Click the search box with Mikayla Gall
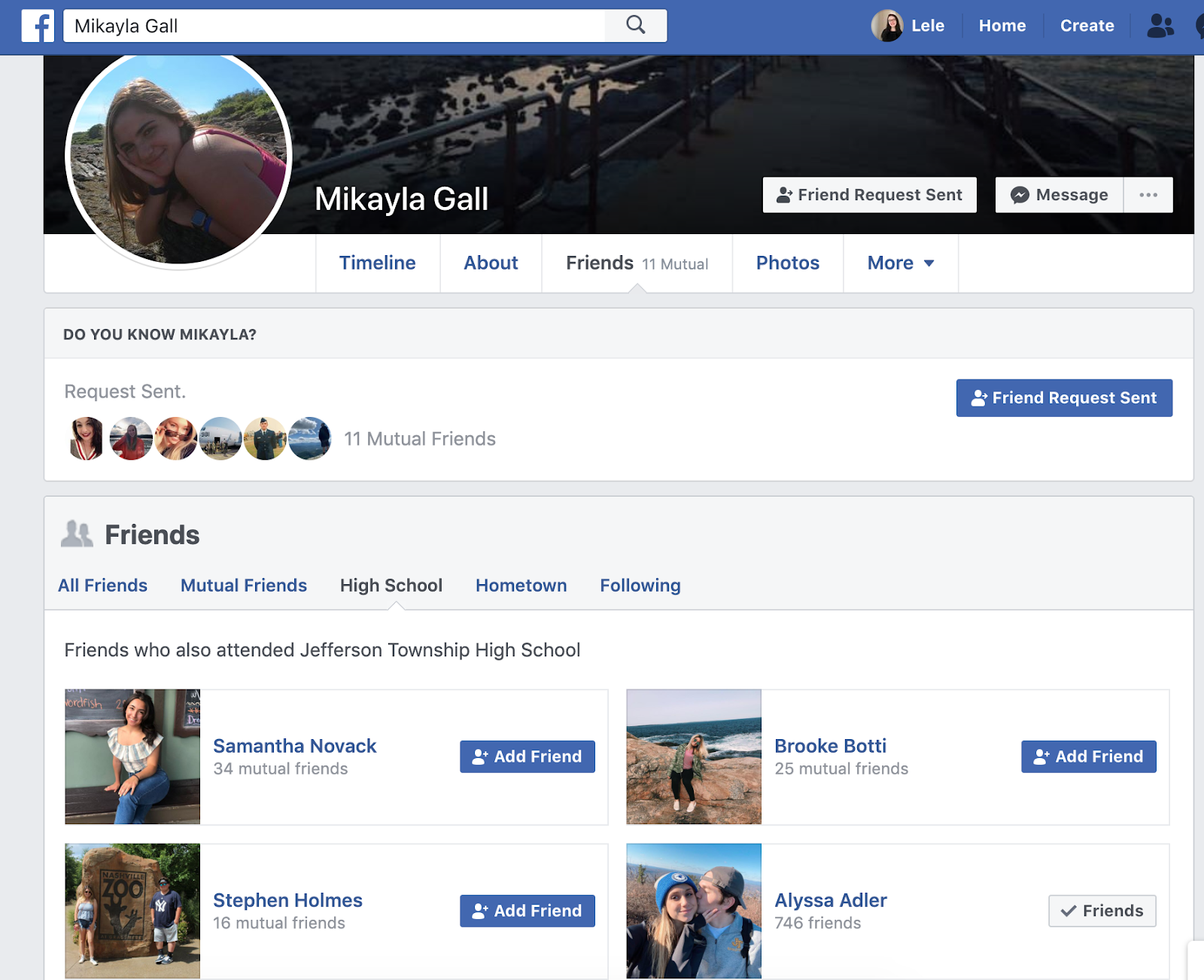Image resolution: width=1204 pixels, height=980 pixels. coord(335,26)
